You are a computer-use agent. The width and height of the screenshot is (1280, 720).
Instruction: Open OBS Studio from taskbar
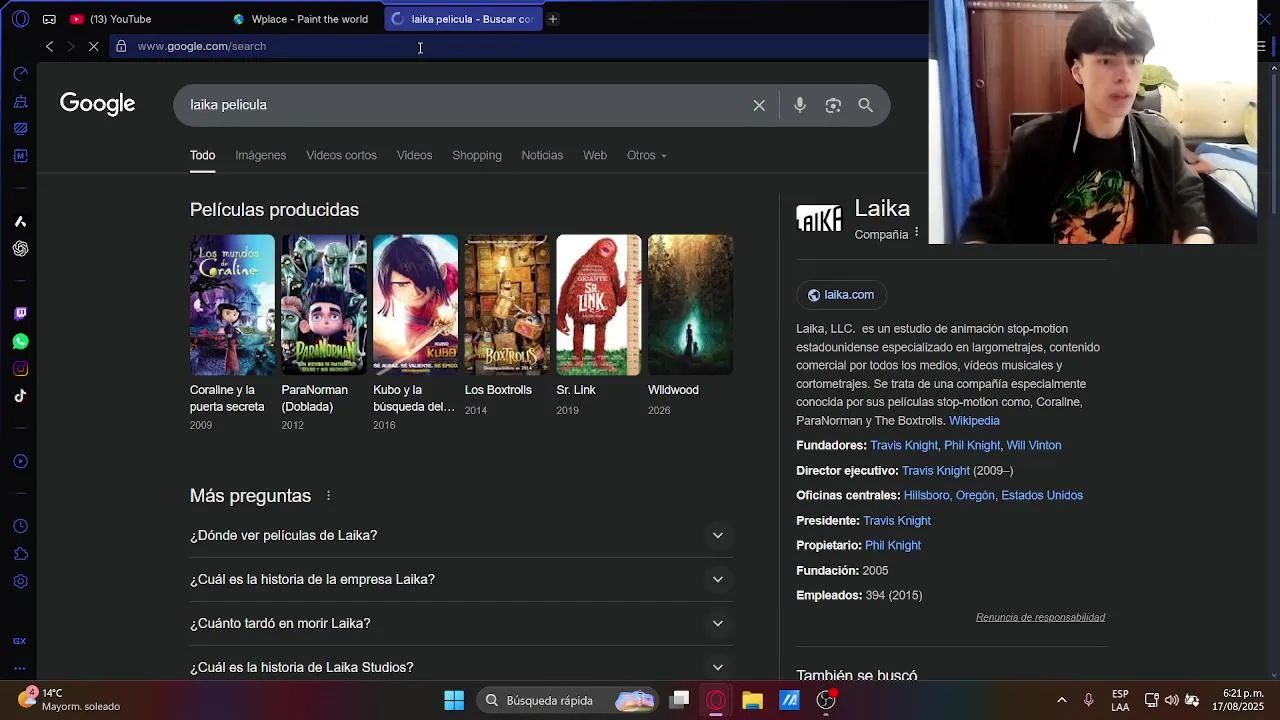(826, 700)
